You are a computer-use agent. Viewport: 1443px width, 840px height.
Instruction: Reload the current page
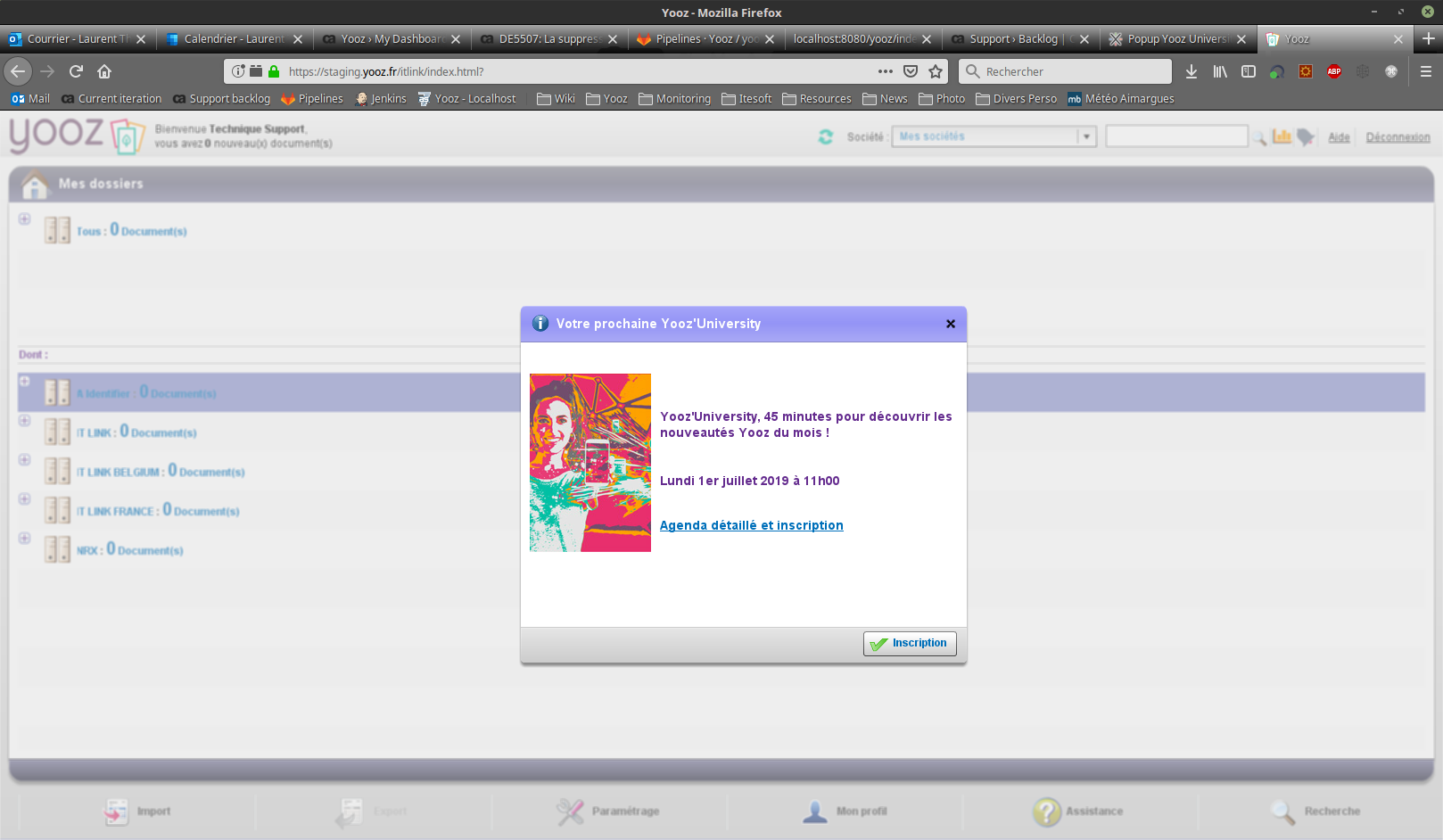click(x=76, y=71)
